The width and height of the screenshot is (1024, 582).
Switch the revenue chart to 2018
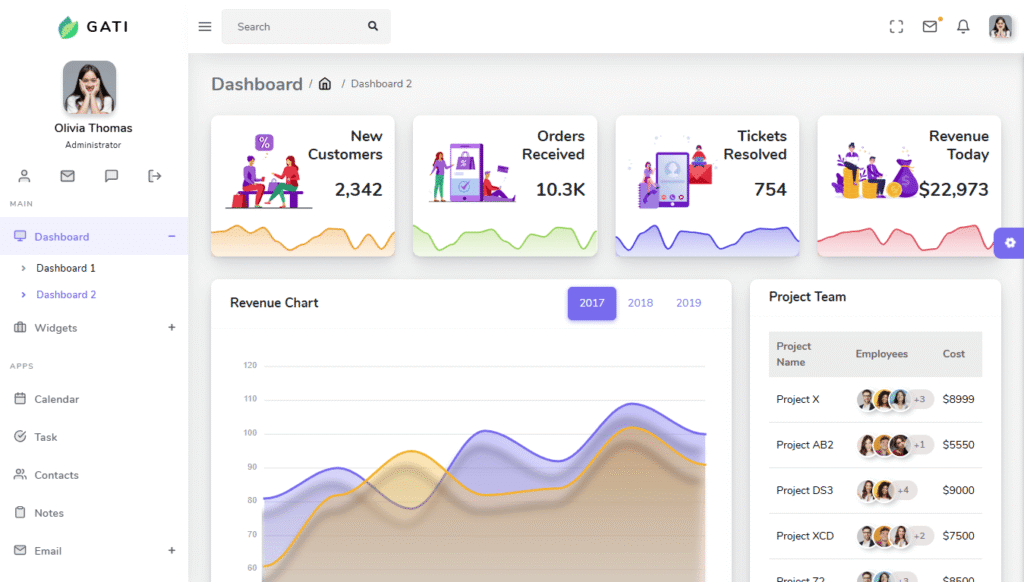pos(640,303)
